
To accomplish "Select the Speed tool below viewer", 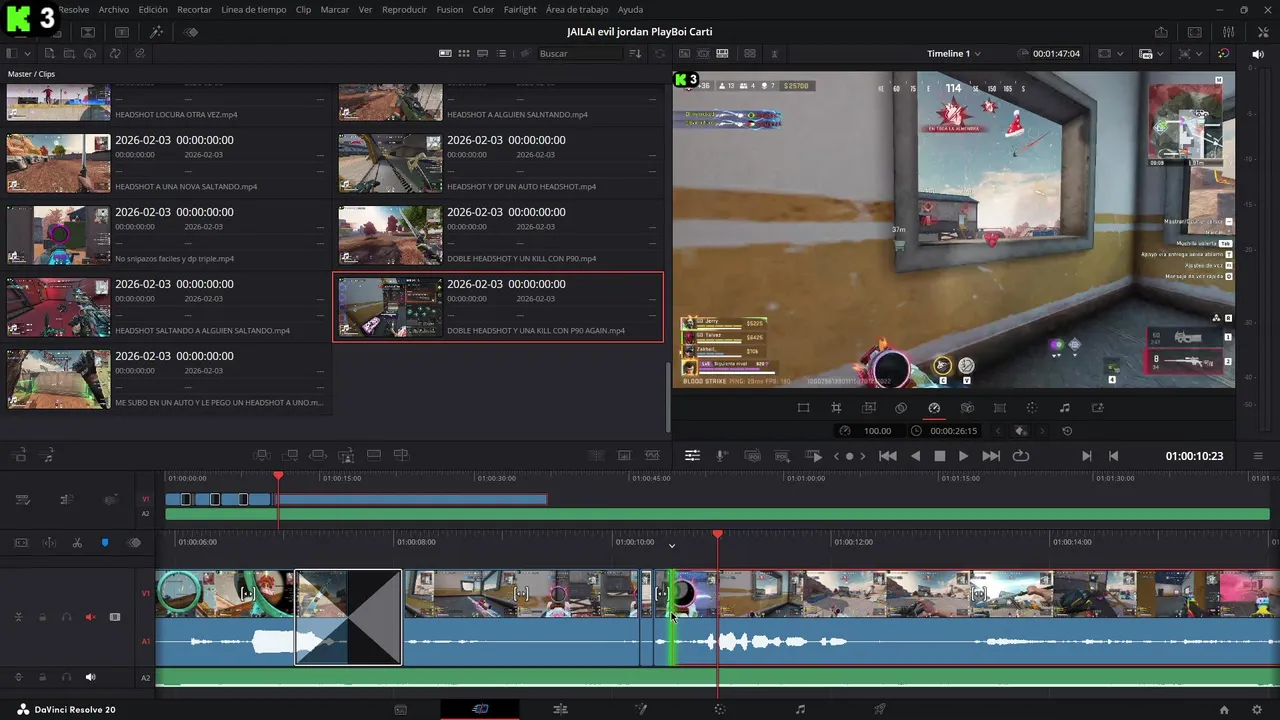I will tap(934, 408).
